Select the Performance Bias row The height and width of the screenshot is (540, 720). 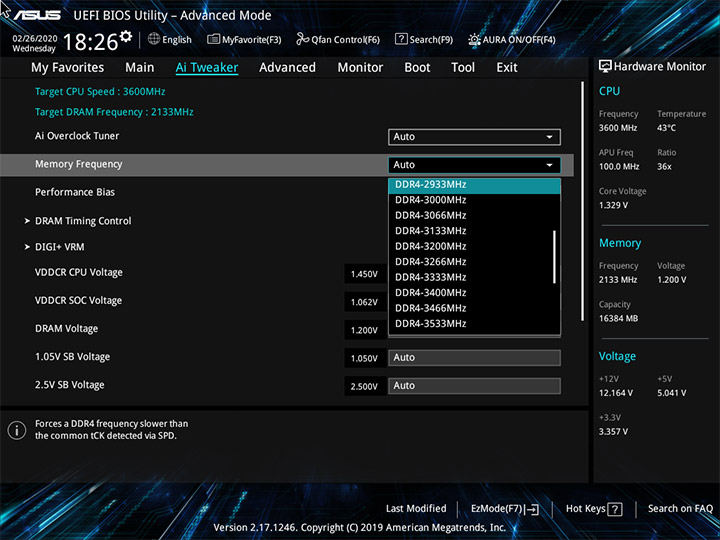click(75, 192)
